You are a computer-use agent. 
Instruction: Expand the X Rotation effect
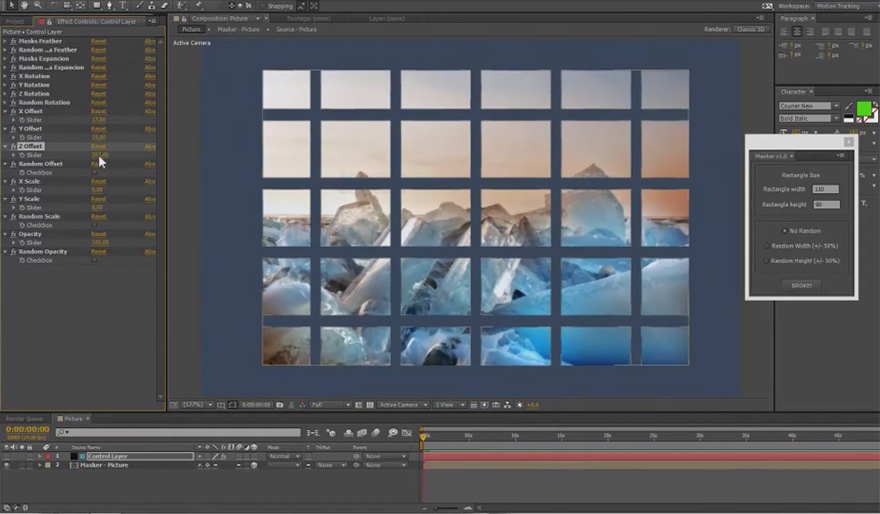click(x=5, y=76)
